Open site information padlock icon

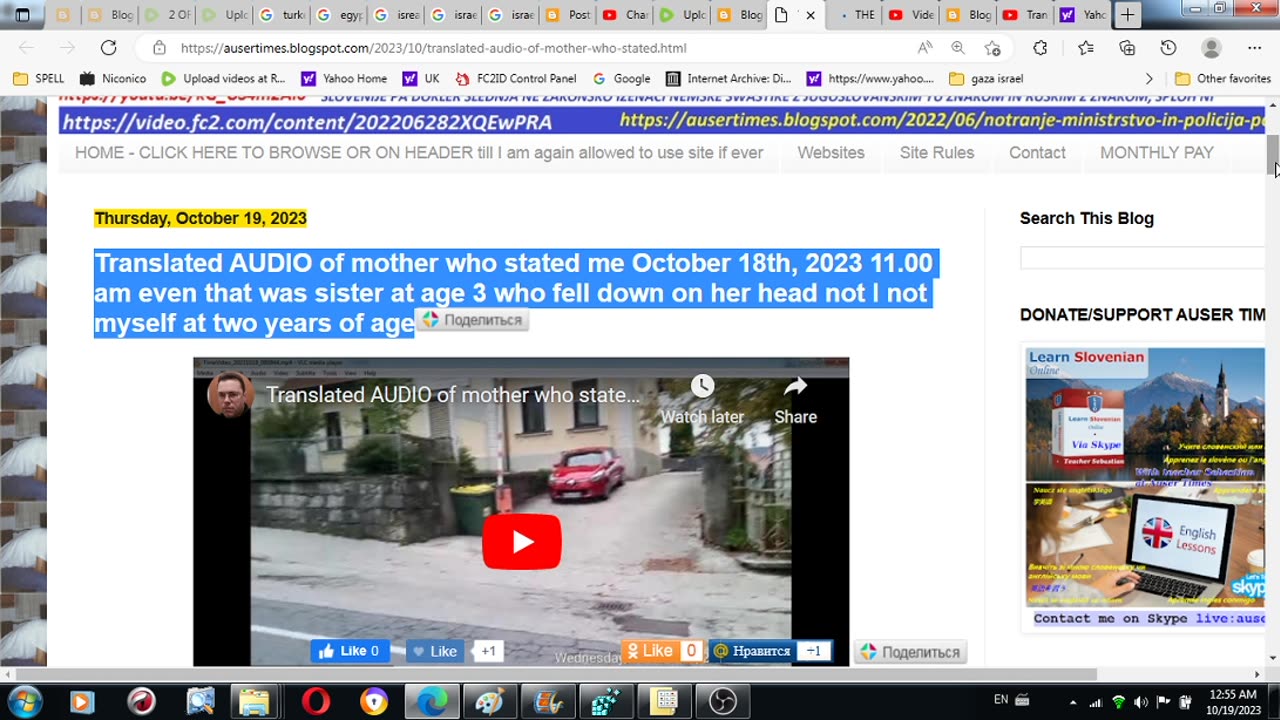[158, 47]
